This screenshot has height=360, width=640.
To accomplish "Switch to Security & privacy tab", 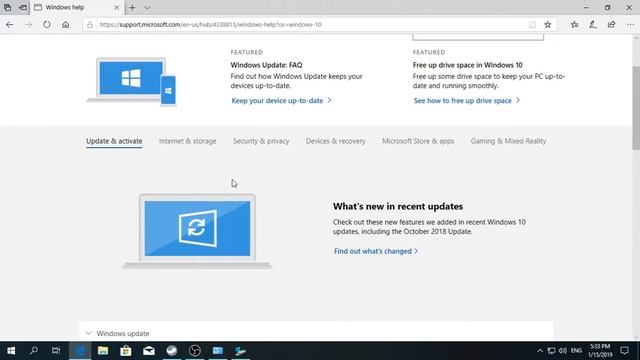I will coord(261,141).
